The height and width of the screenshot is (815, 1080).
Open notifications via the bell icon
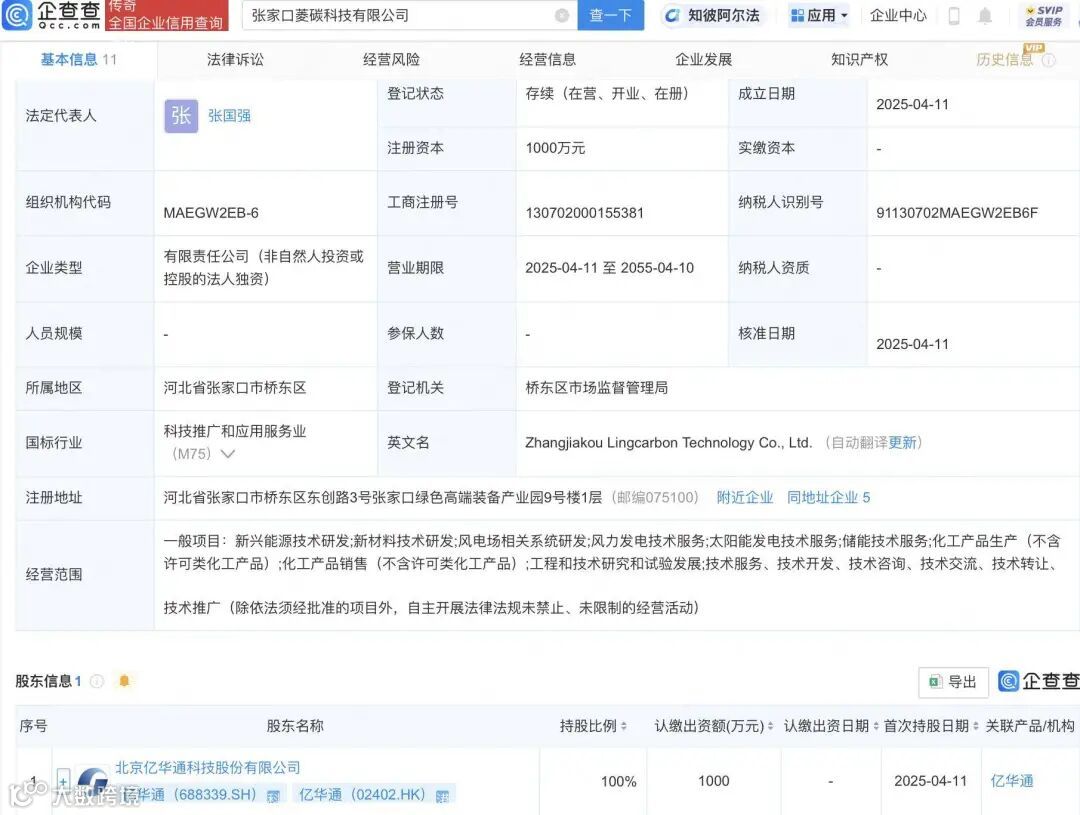985,16
